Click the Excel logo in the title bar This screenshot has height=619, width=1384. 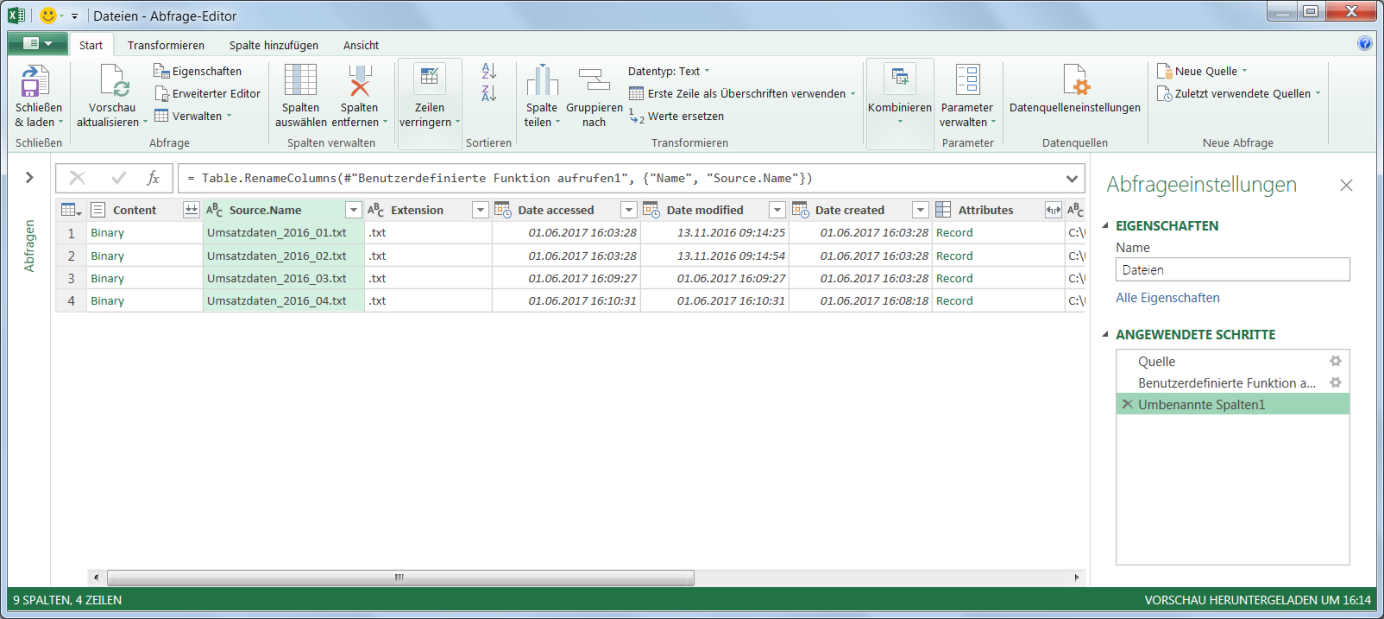17,16
